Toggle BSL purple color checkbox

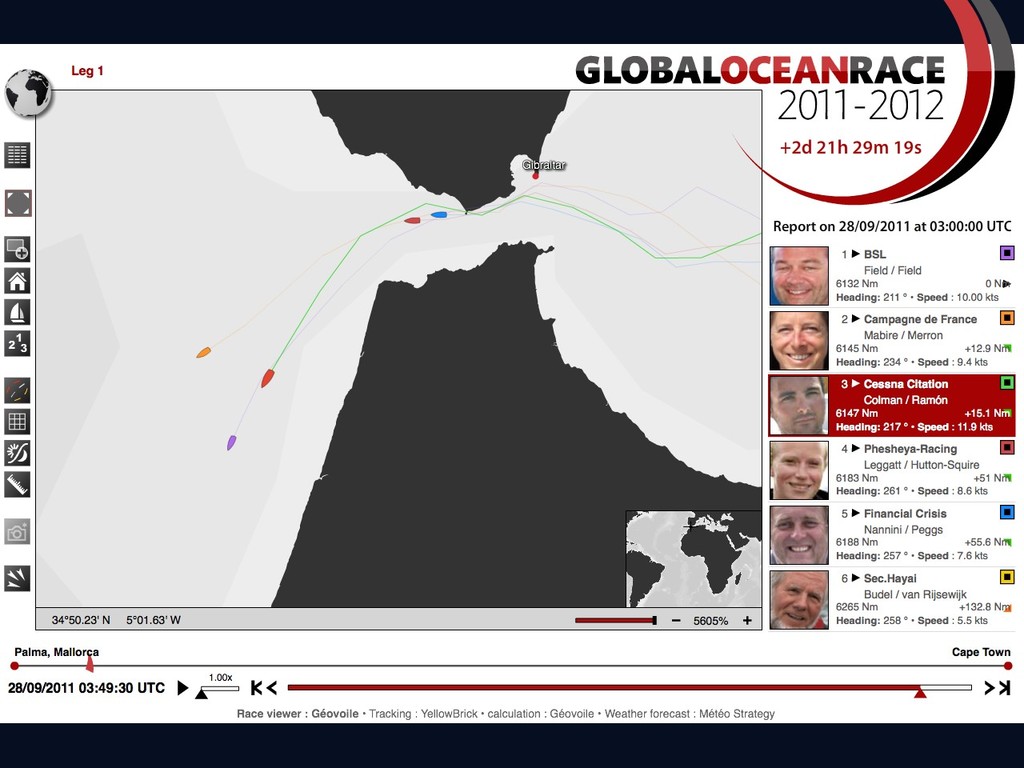coord(1007,253)
